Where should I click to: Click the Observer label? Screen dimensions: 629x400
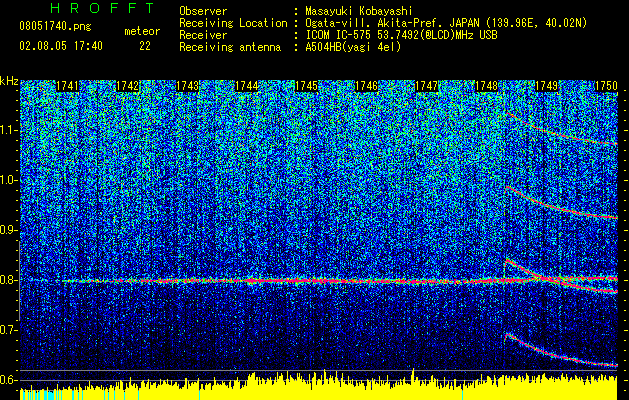click(x=203, y=11)
